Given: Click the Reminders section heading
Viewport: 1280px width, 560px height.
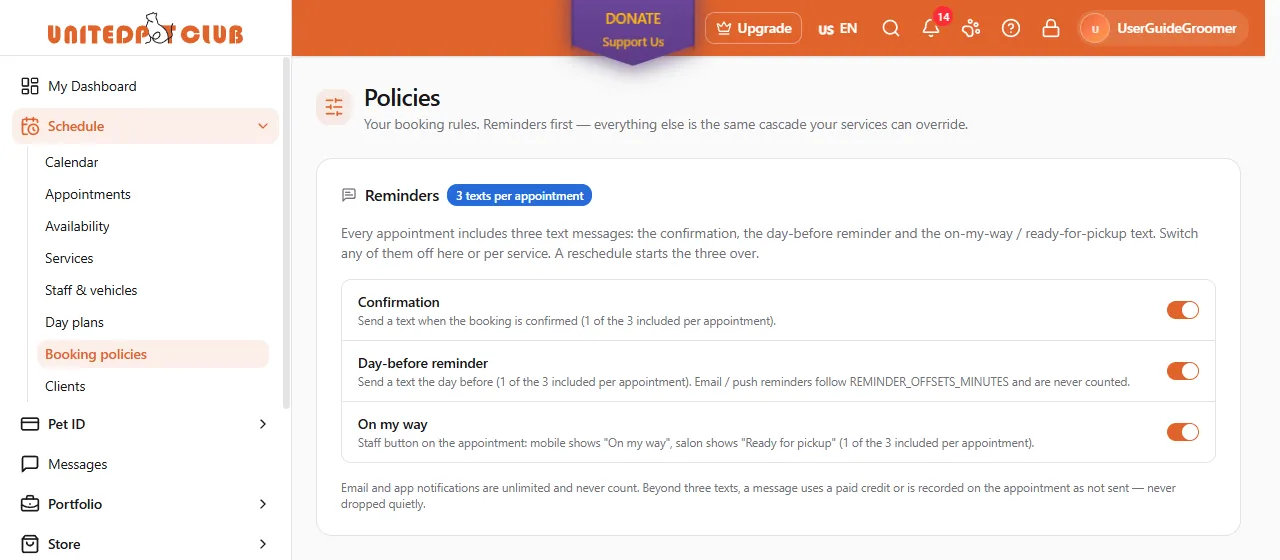Looking at the screenshot, I should click(402, 195).
